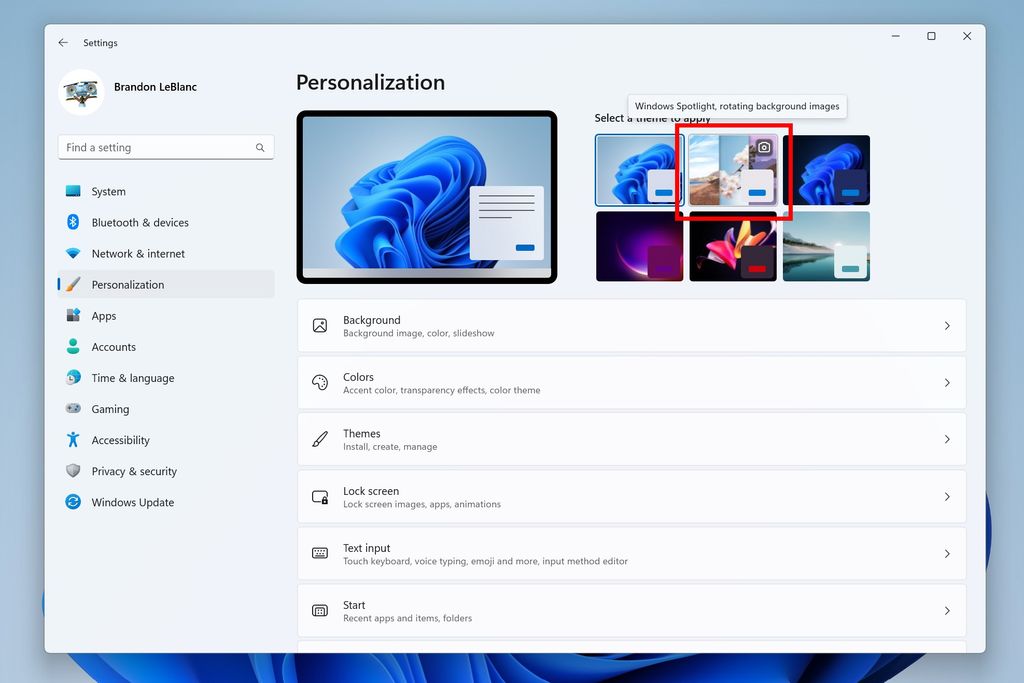Screen dimensions: 1024x683
Task: Click the back arrow at the top
Action: pyautogui.click(x=62, y=42)
